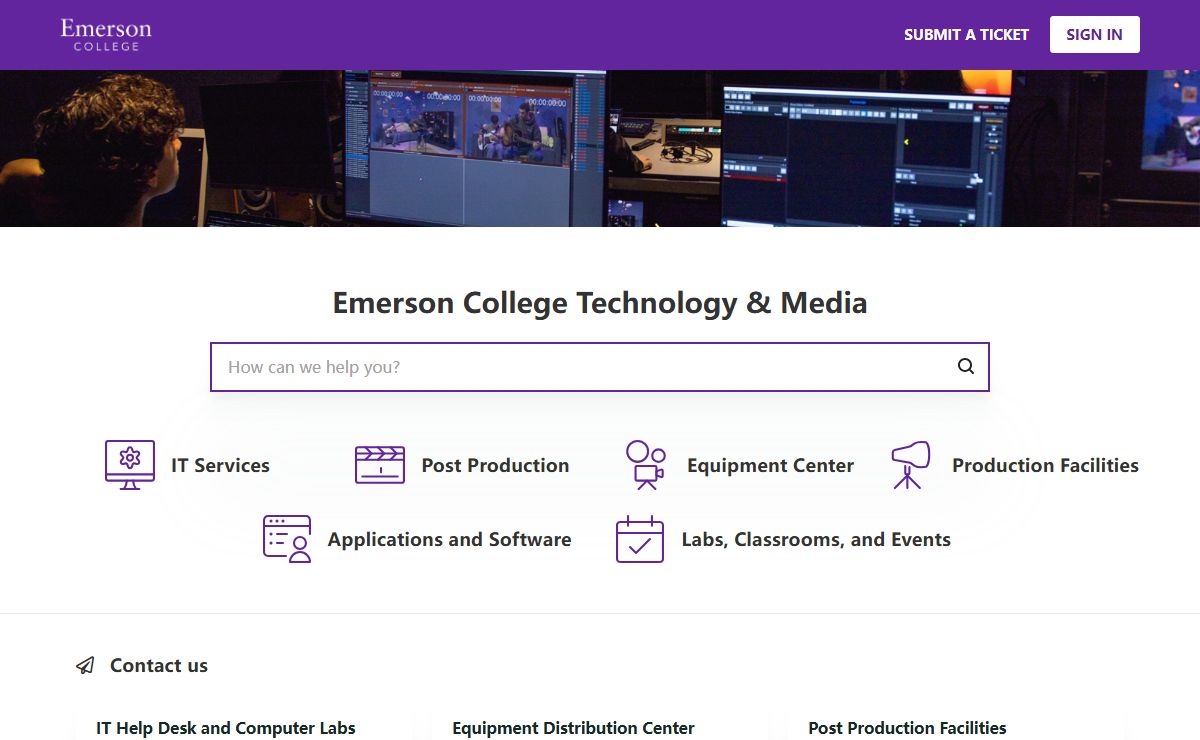Screen dimensions: 1200x740
Task: Click the Equipment Center camera icon
Action: point(646,465)
